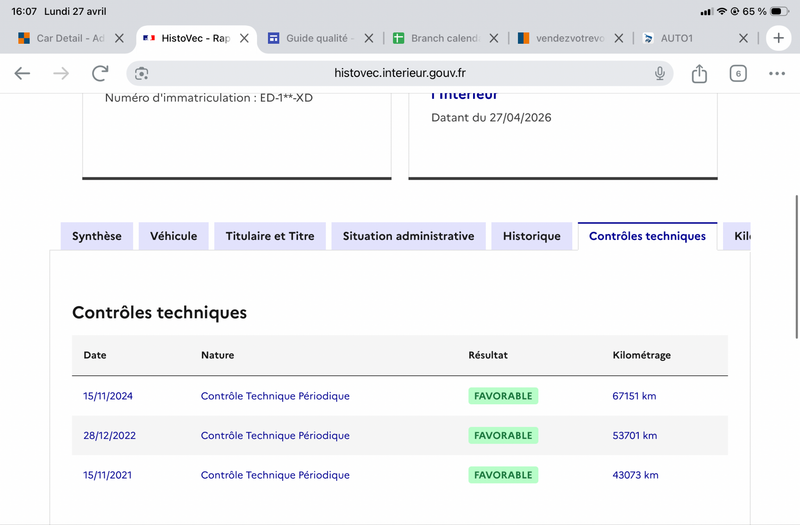Open the Historique tab
Image resolution: width=800 pixels, height=525 pixels.
tap(532, 236)
